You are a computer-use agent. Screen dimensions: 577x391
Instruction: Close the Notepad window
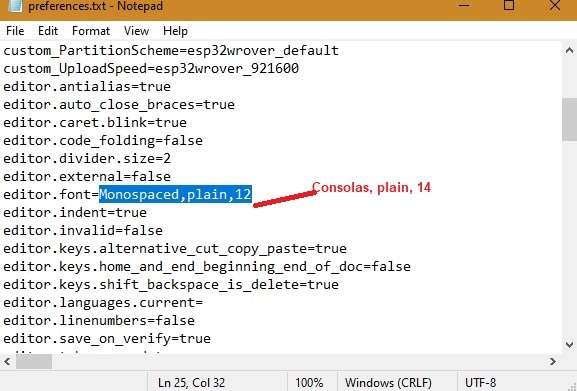(555, 5)
